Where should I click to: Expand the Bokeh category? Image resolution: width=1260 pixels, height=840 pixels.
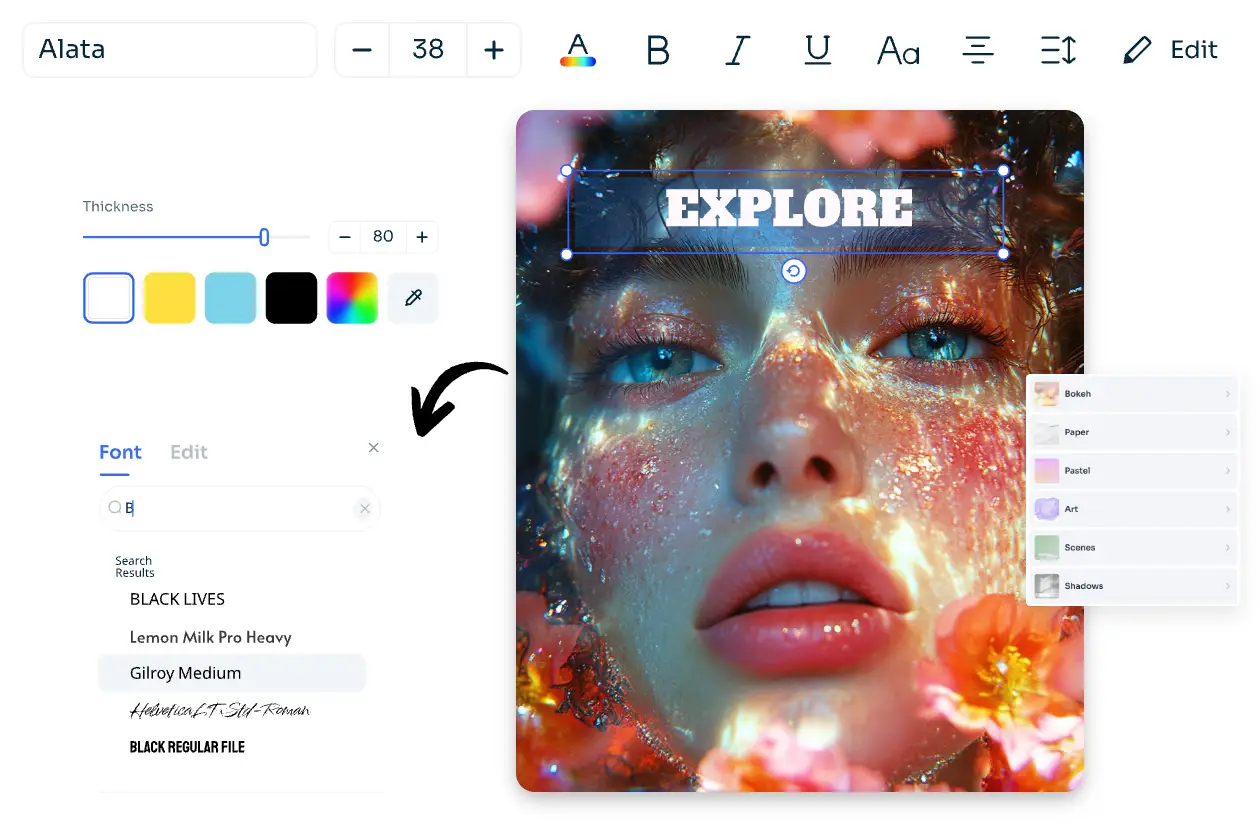tap(1132, 394)
